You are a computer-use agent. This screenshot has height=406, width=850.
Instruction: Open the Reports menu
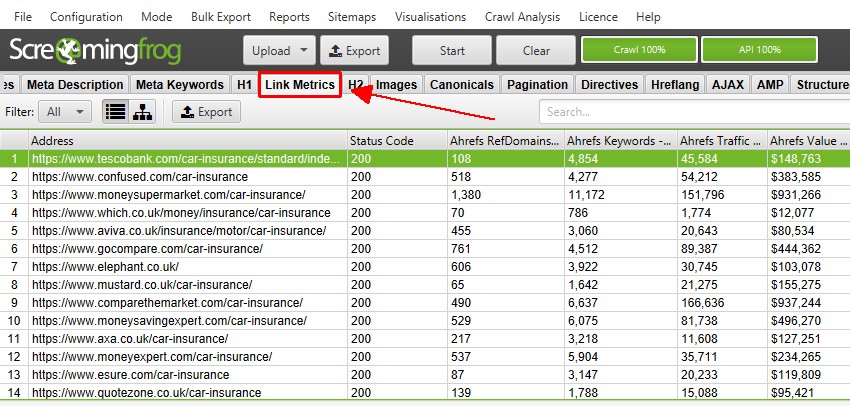point(289,17)
